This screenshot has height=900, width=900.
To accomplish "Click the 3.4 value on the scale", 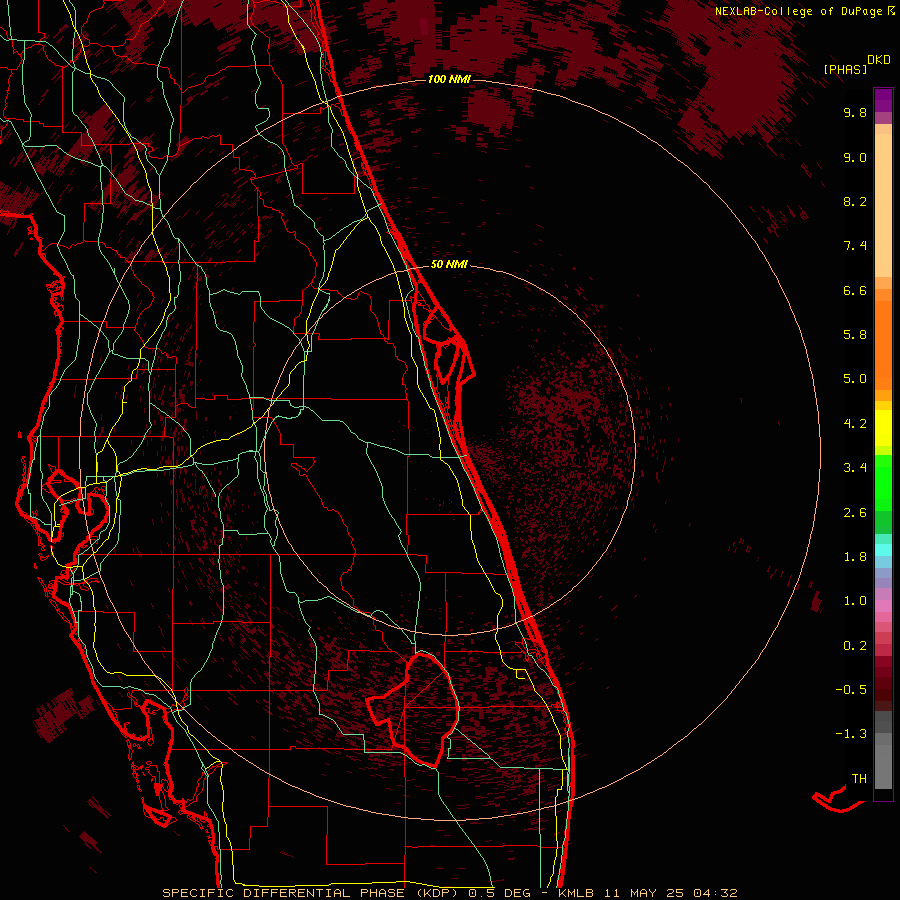I will click(x=855, y=468).
